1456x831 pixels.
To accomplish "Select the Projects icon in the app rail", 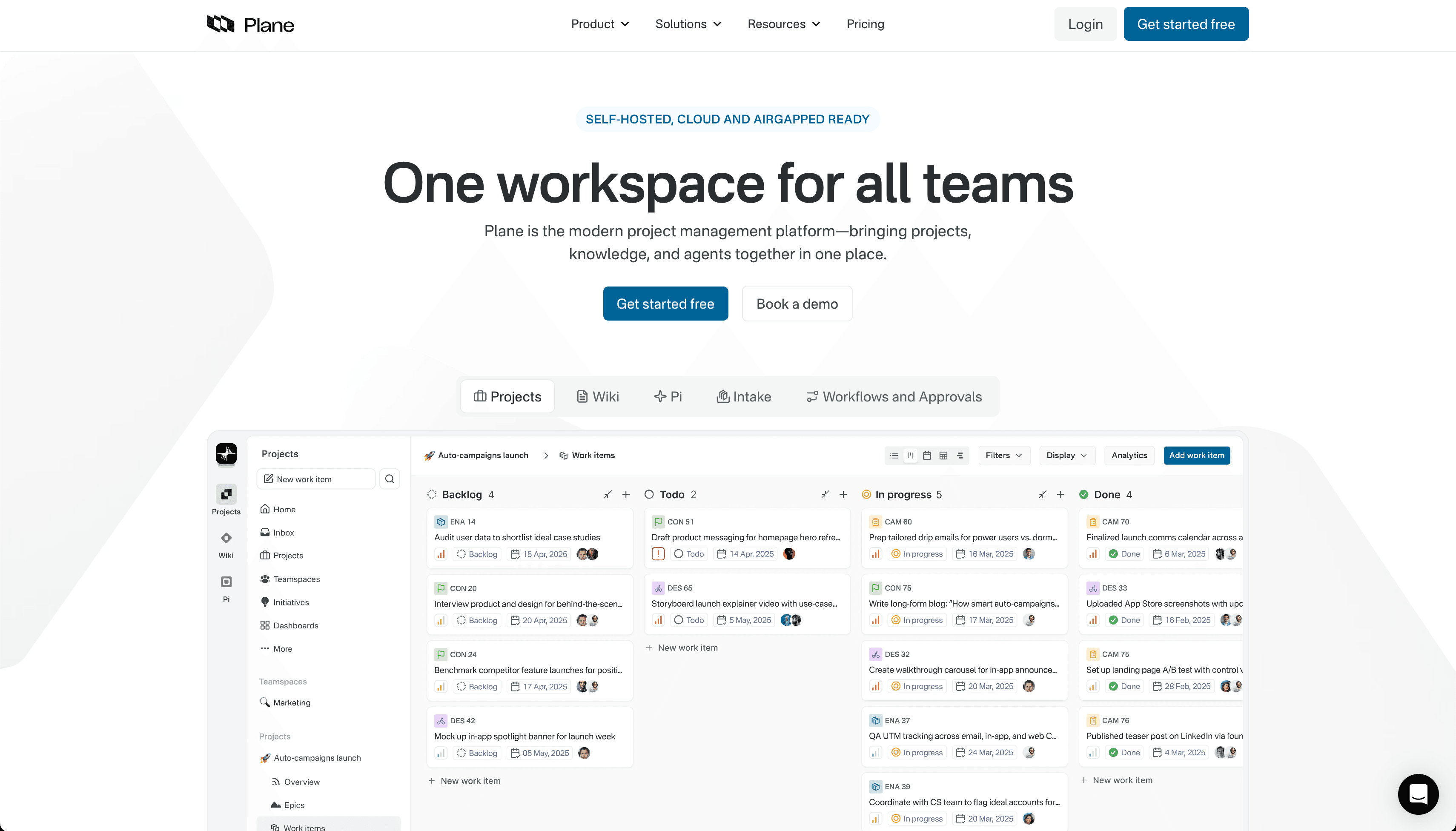I will [x=226, y=494].
